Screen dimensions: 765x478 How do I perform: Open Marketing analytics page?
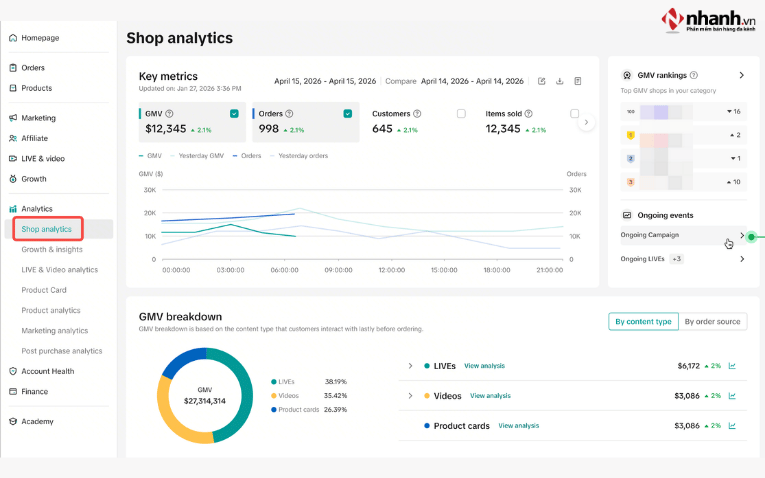pos(55,331)
